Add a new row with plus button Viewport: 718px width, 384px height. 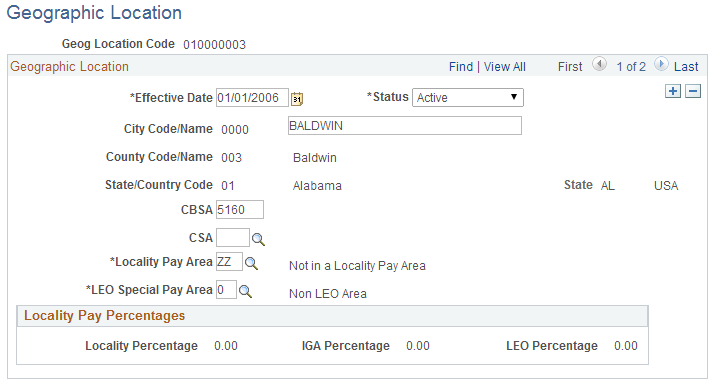coord(673,91)
